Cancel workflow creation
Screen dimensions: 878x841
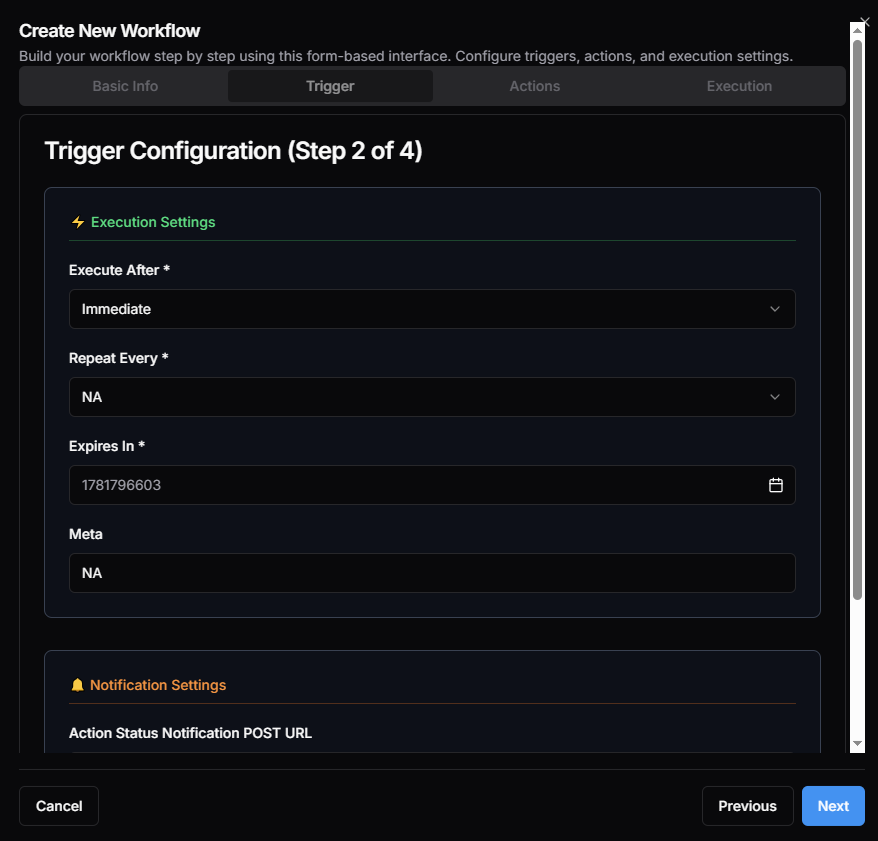click(58, 806)
